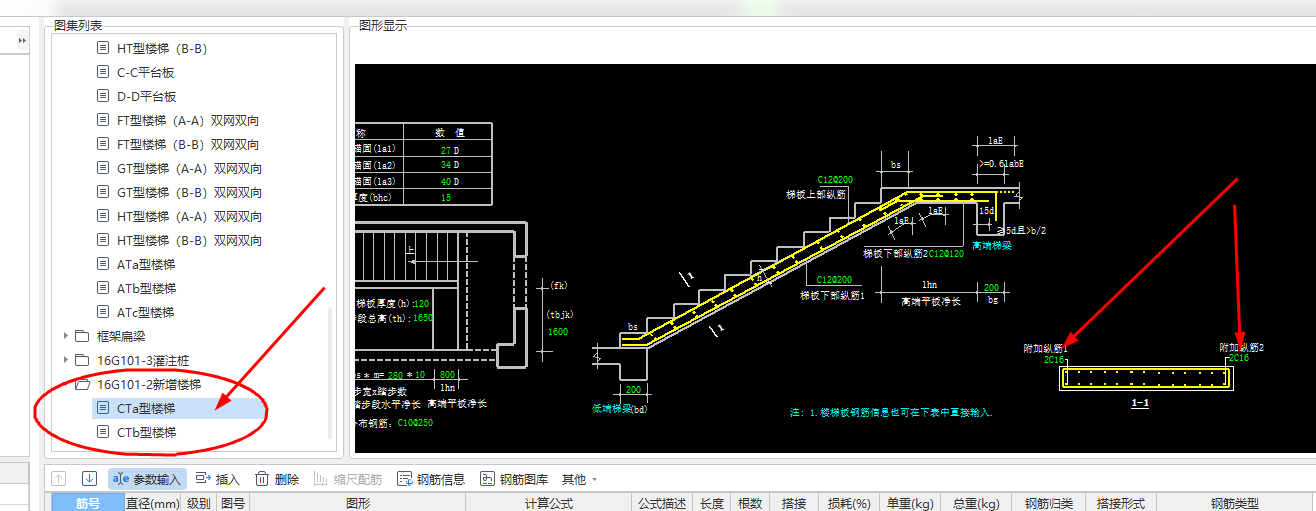Screen dimensions: 1316x511
Task: Edit 1600 tbjk dimension value
Action: [558, 330]
